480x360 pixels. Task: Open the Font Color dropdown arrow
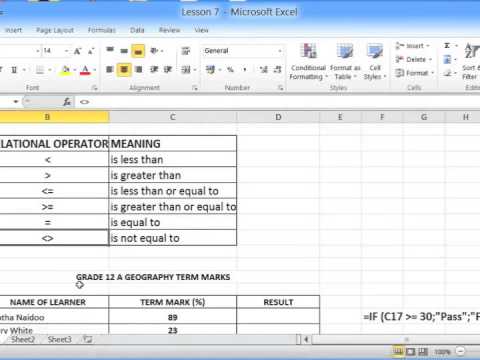pyautogui.click(x=95, y=70)
